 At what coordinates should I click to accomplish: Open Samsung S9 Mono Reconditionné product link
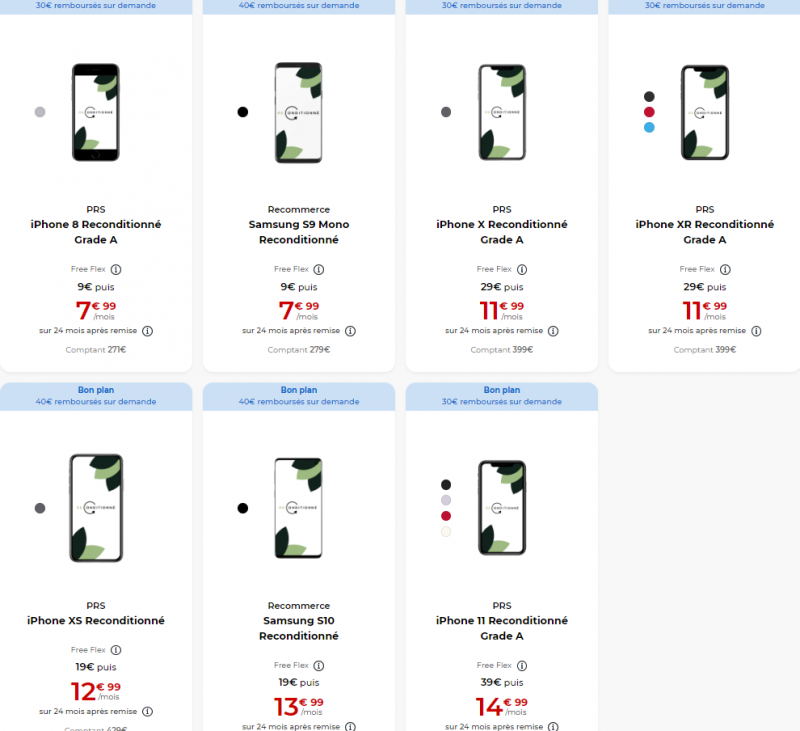point(299,232)
